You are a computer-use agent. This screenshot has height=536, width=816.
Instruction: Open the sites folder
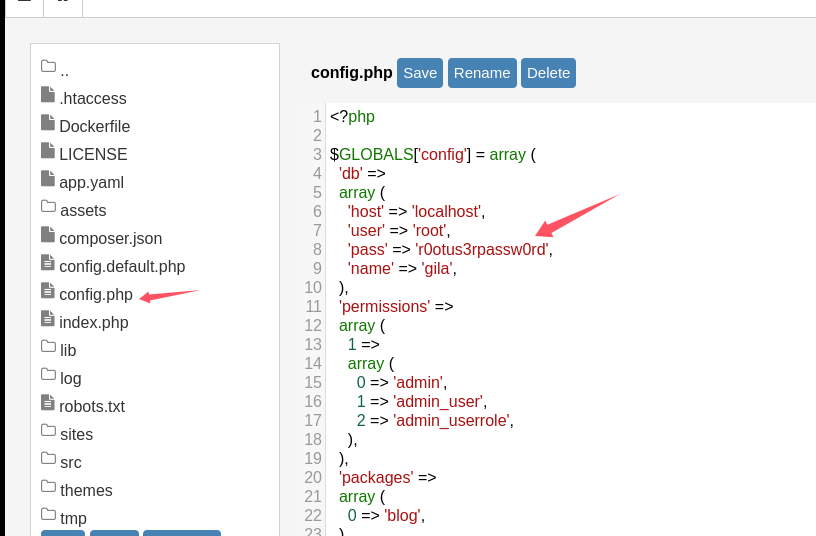coord(76,435)
